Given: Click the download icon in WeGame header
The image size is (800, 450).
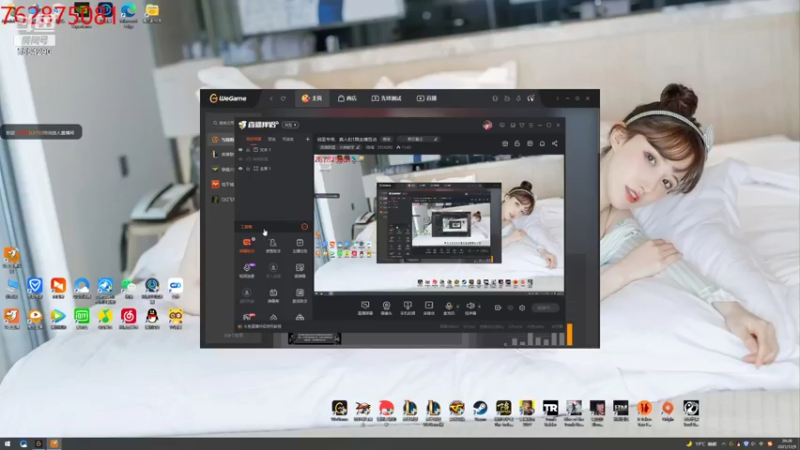Looking at the screenshot, I should (518, 98).
